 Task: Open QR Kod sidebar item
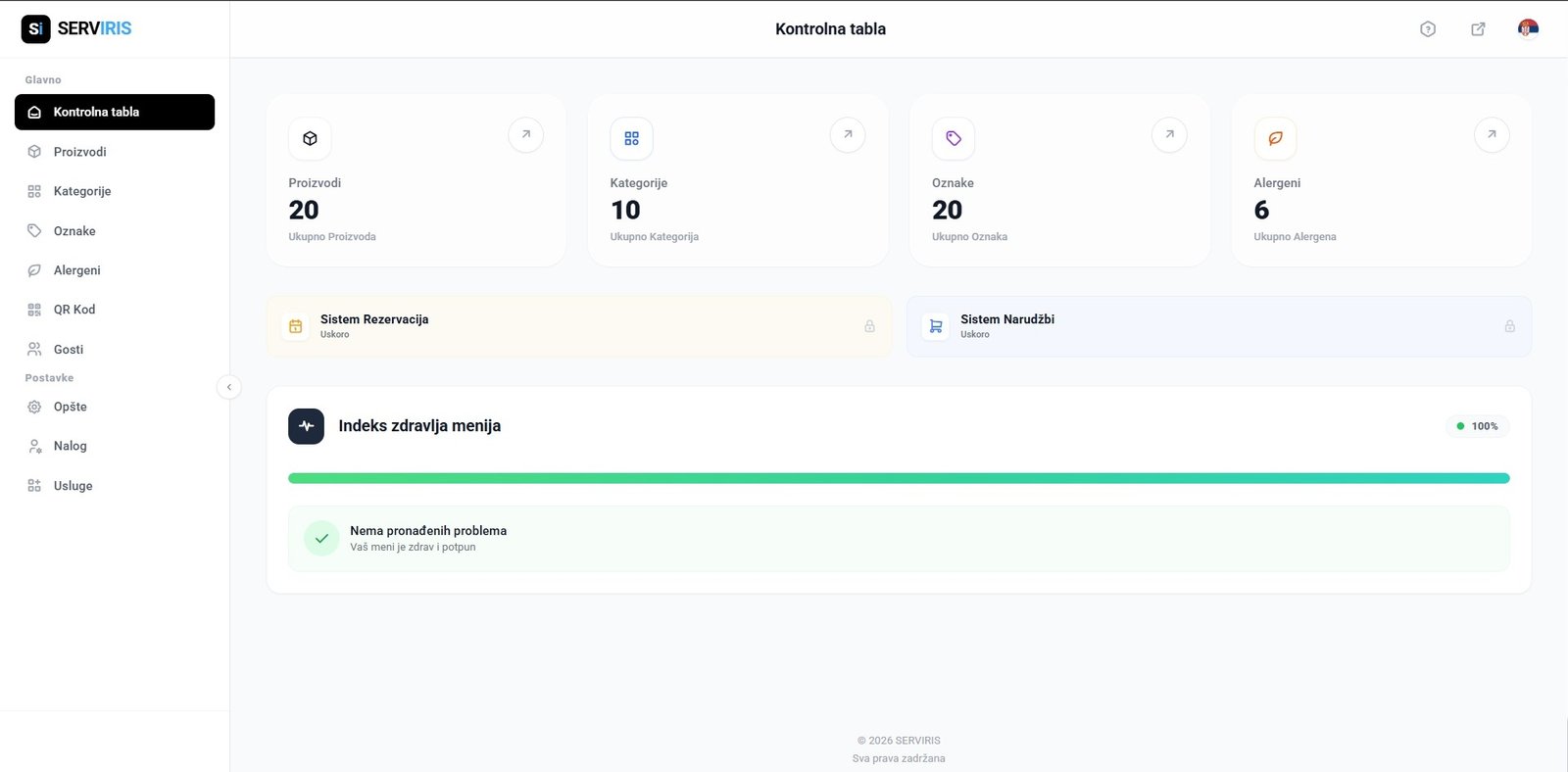point(74,310)
